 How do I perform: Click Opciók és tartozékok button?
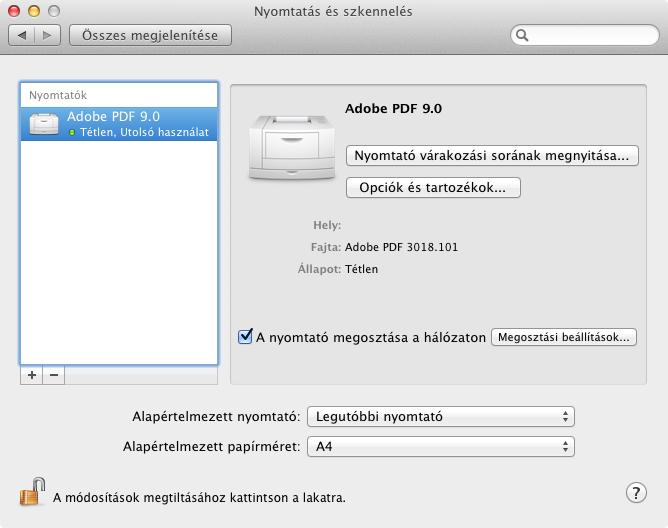click(x=433, y=188)
